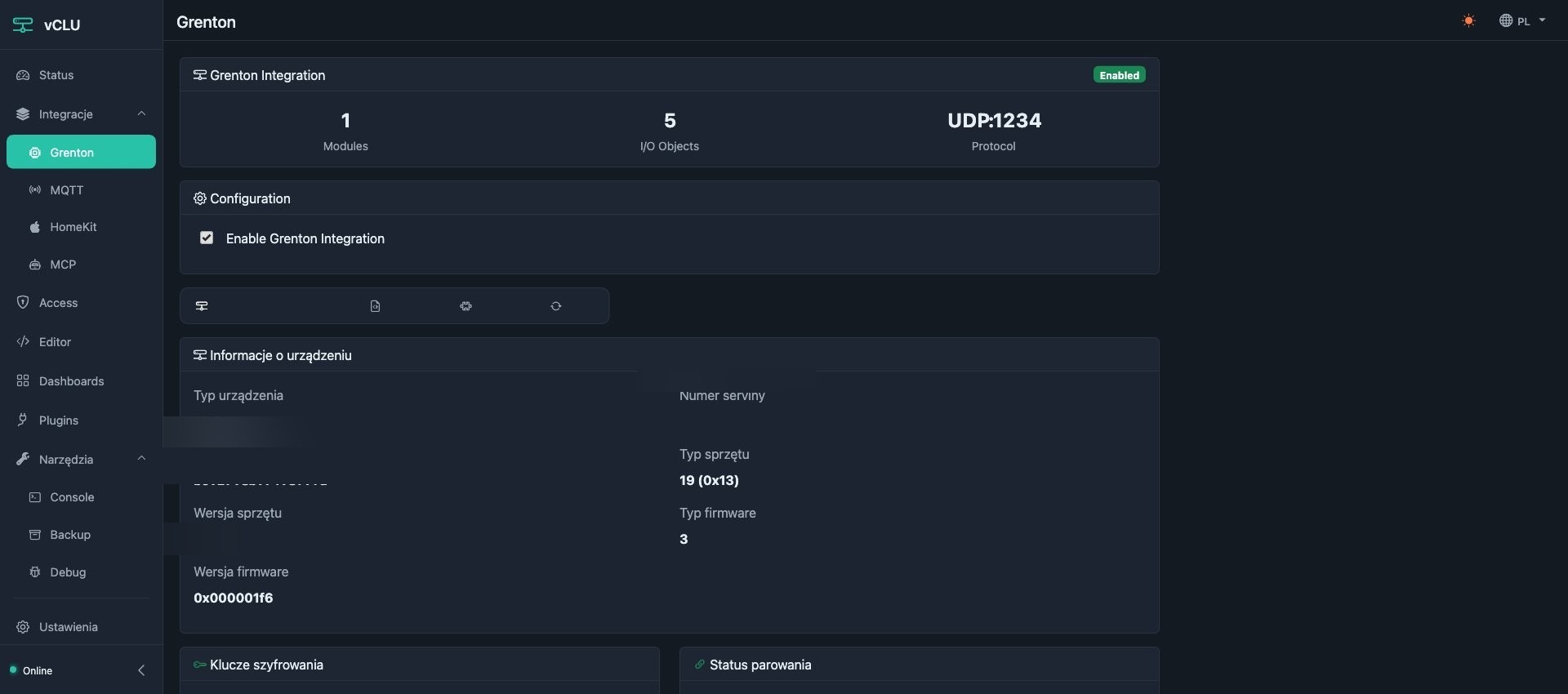Open the PL language dropdown

[1522, 21]
